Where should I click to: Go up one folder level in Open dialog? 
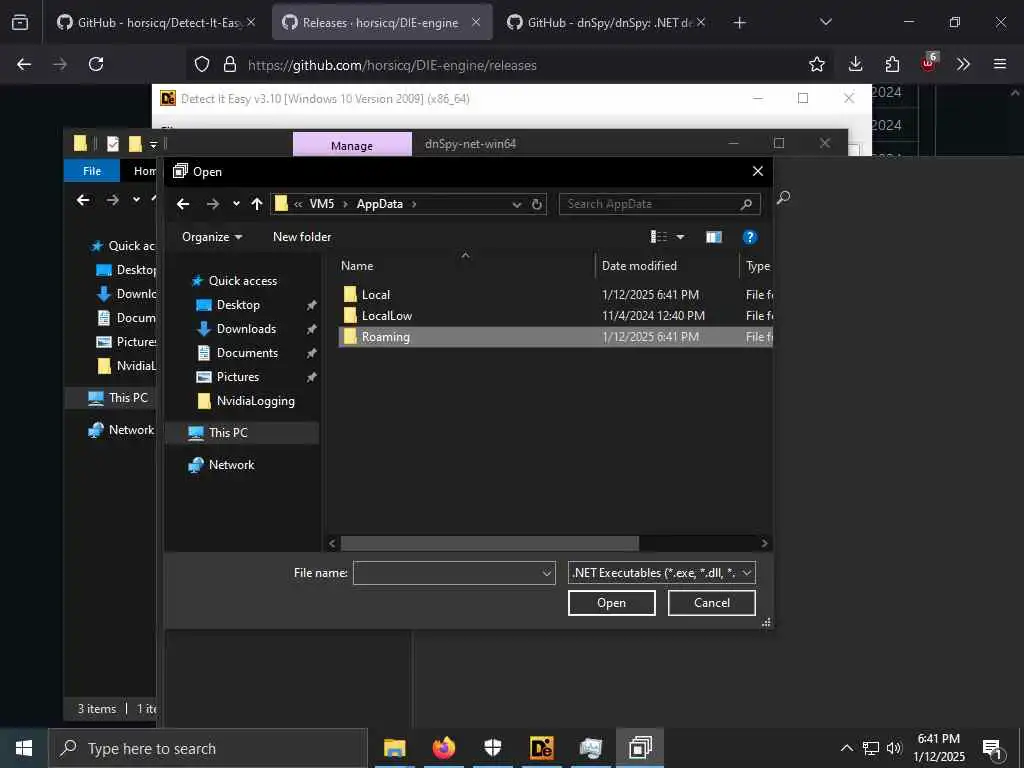pos(257,204)
